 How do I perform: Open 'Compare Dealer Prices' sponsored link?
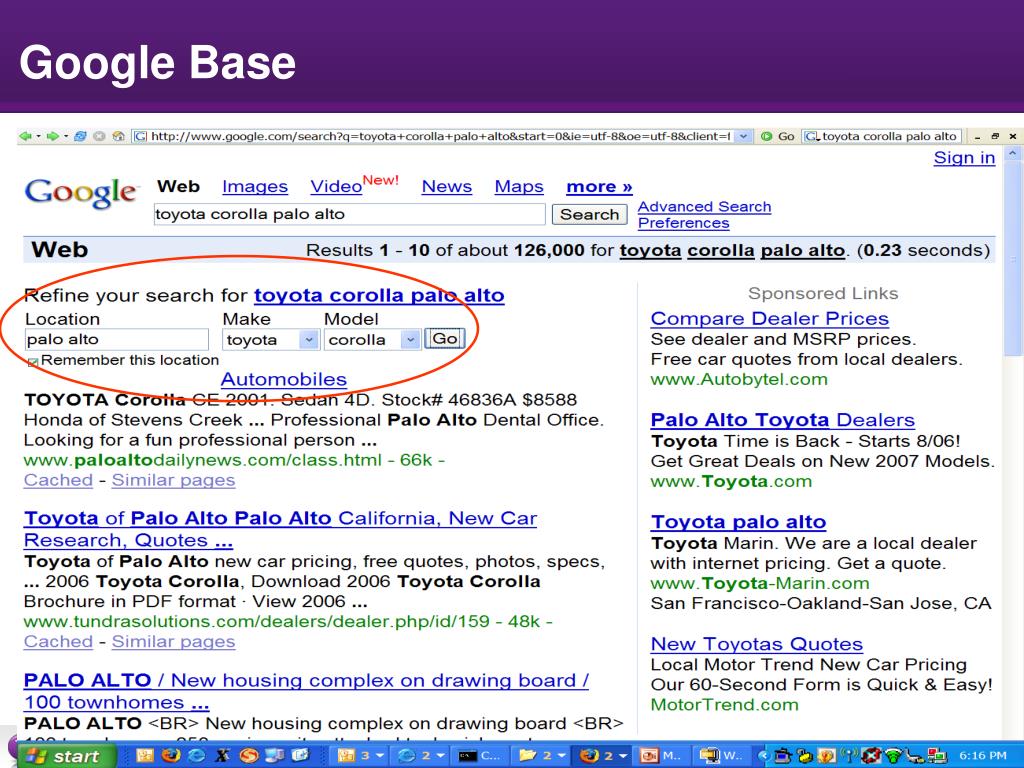pyautogui.click(x=769, y=319)
